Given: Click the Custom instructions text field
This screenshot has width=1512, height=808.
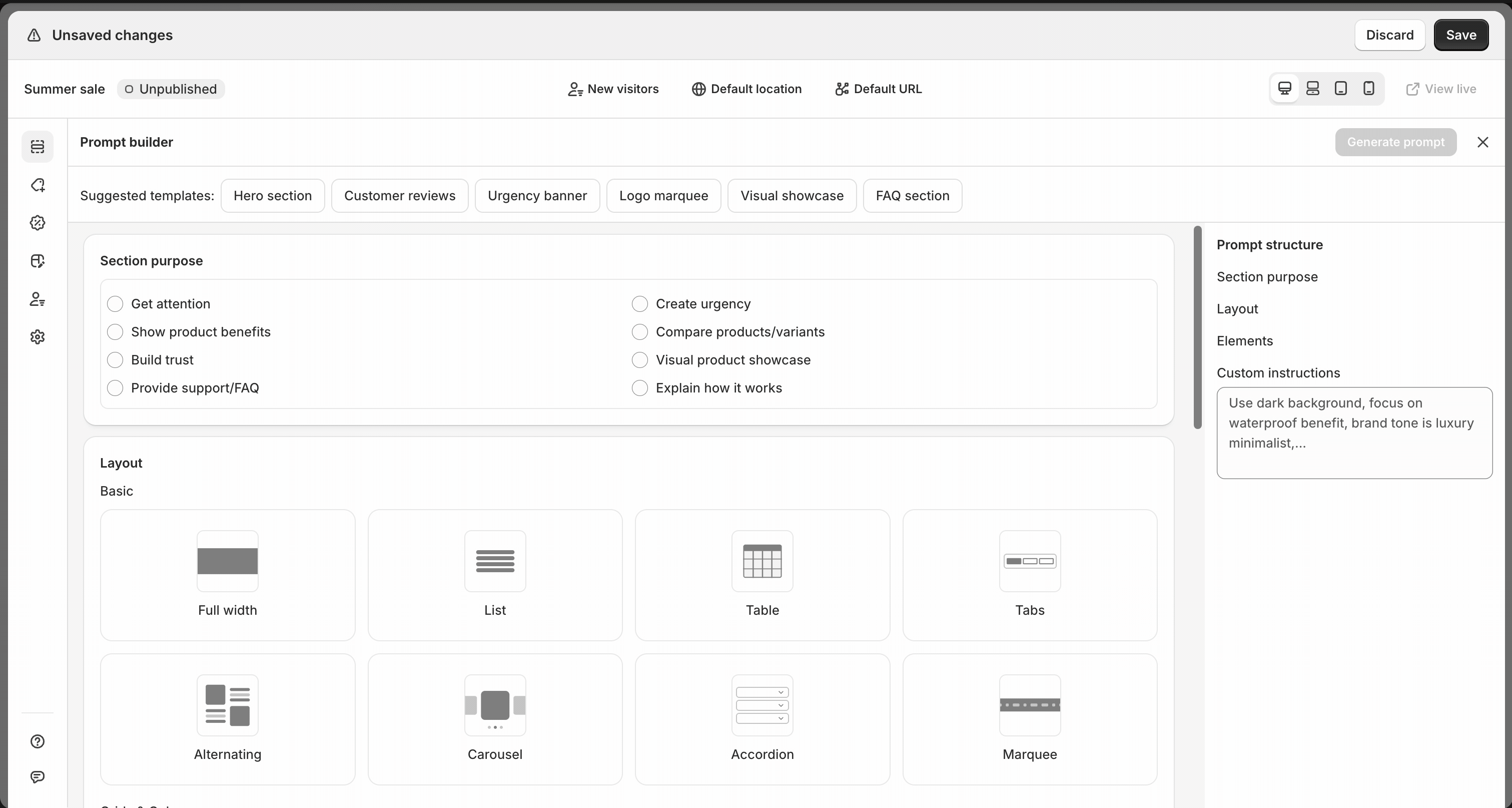Looking at the screenshot, I should 1354,433.
